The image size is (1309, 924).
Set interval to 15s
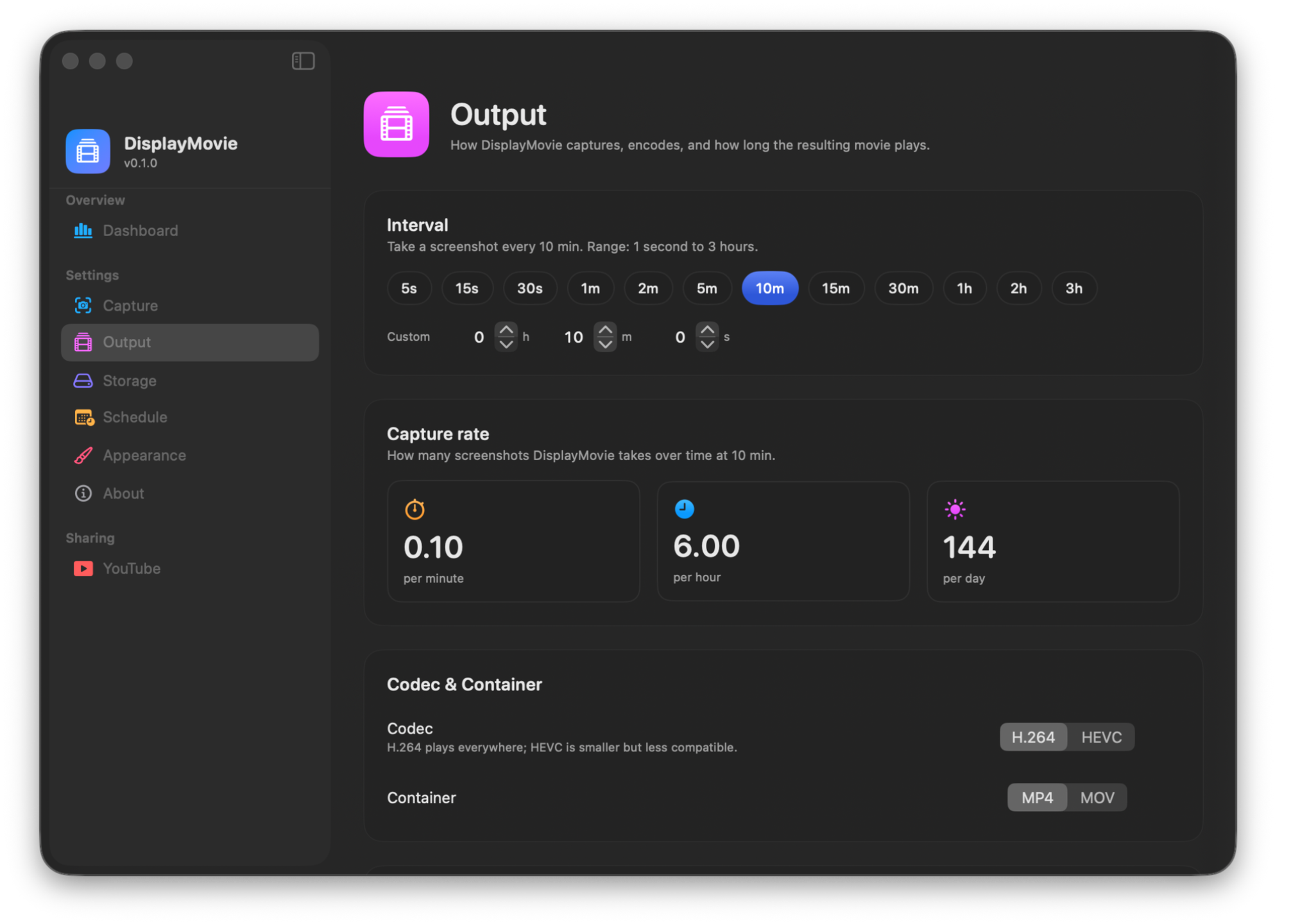(x=466, y=288)
